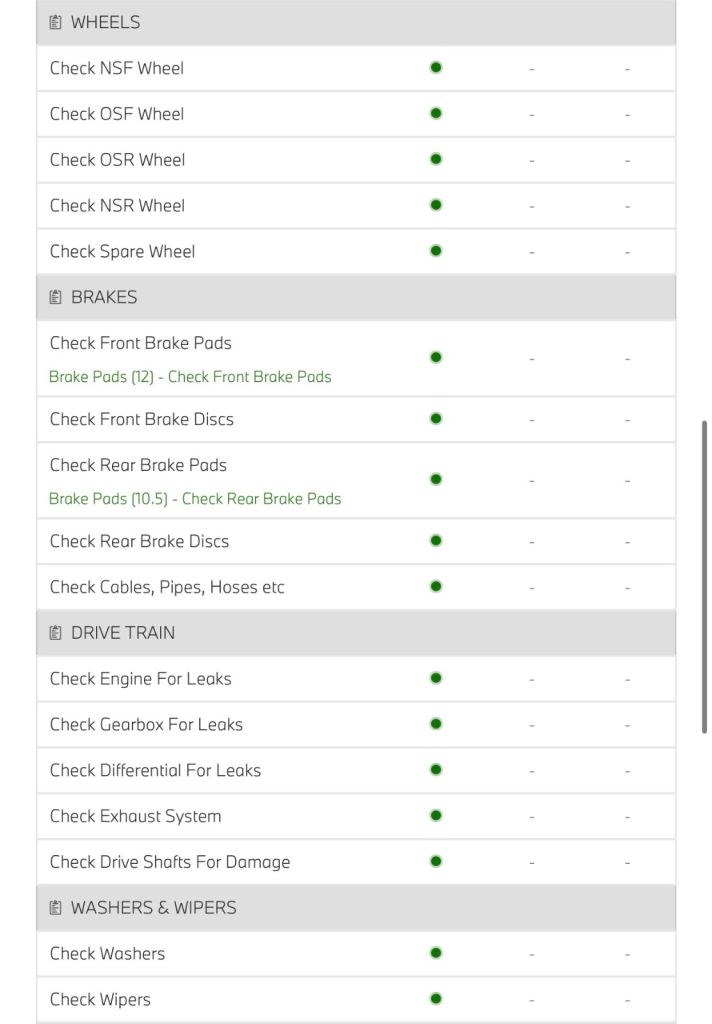Open Brake Pads (10.5) rear pads note

pos(195,499)
